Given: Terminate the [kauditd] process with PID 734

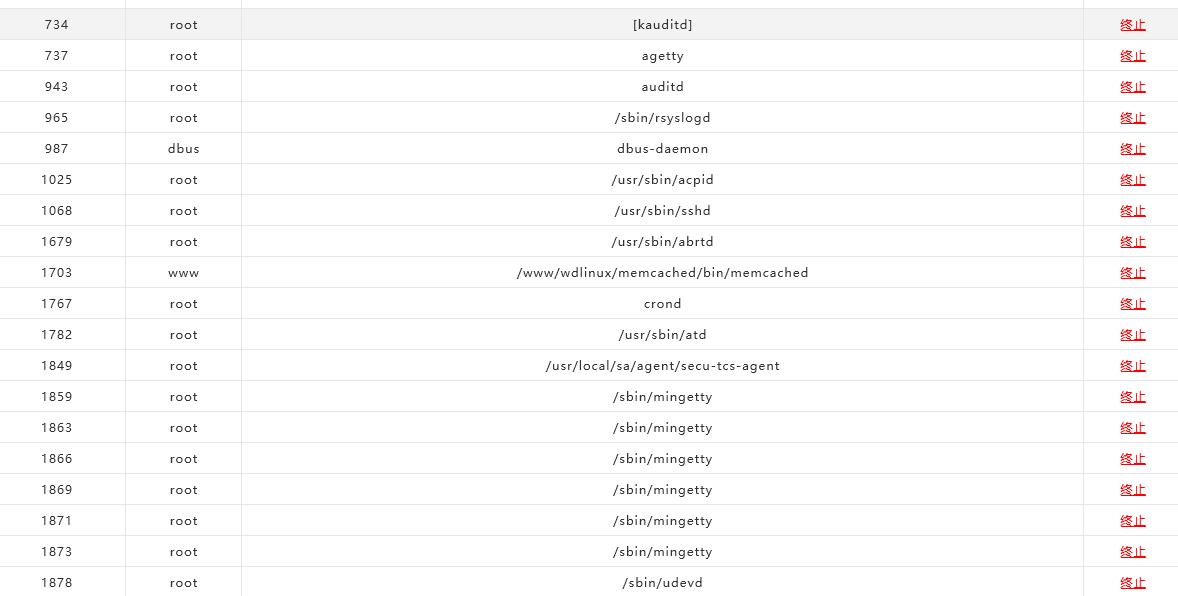Looking at the screenshot, I should pyautogui.click(x=1132, y=25).
